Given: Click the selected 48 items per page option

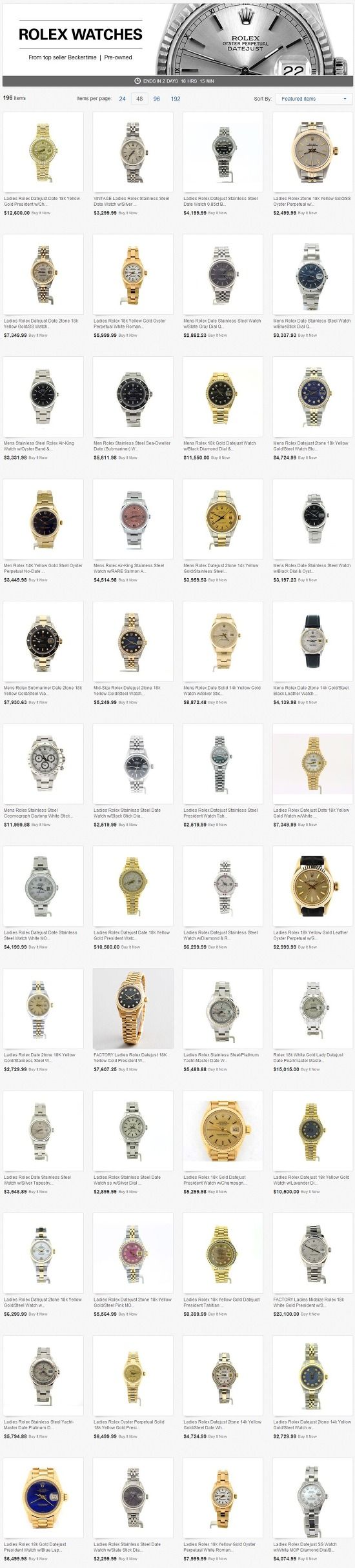Looking at the screenshot, I should tap(139, 99).
